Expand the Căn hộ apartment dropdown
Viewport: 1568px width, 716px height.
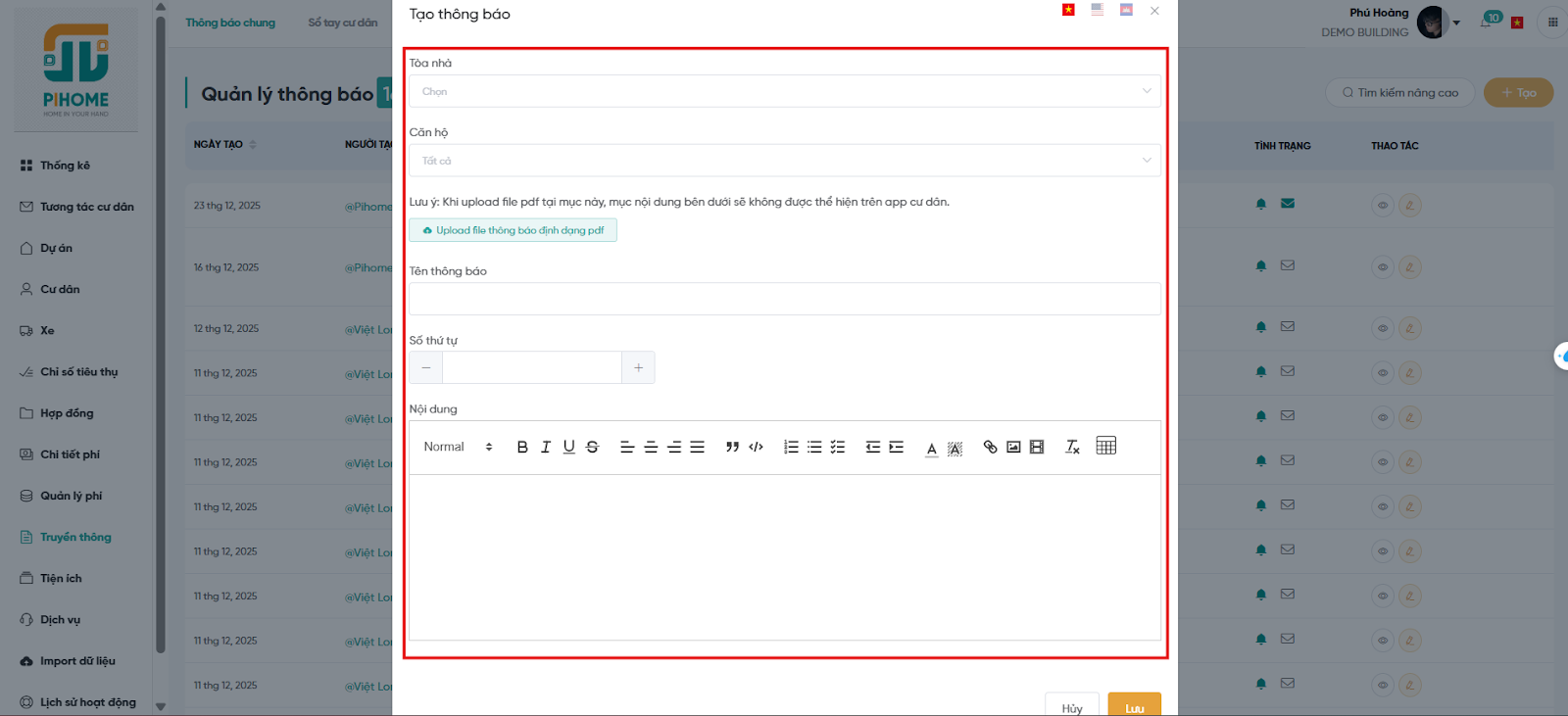784,161
